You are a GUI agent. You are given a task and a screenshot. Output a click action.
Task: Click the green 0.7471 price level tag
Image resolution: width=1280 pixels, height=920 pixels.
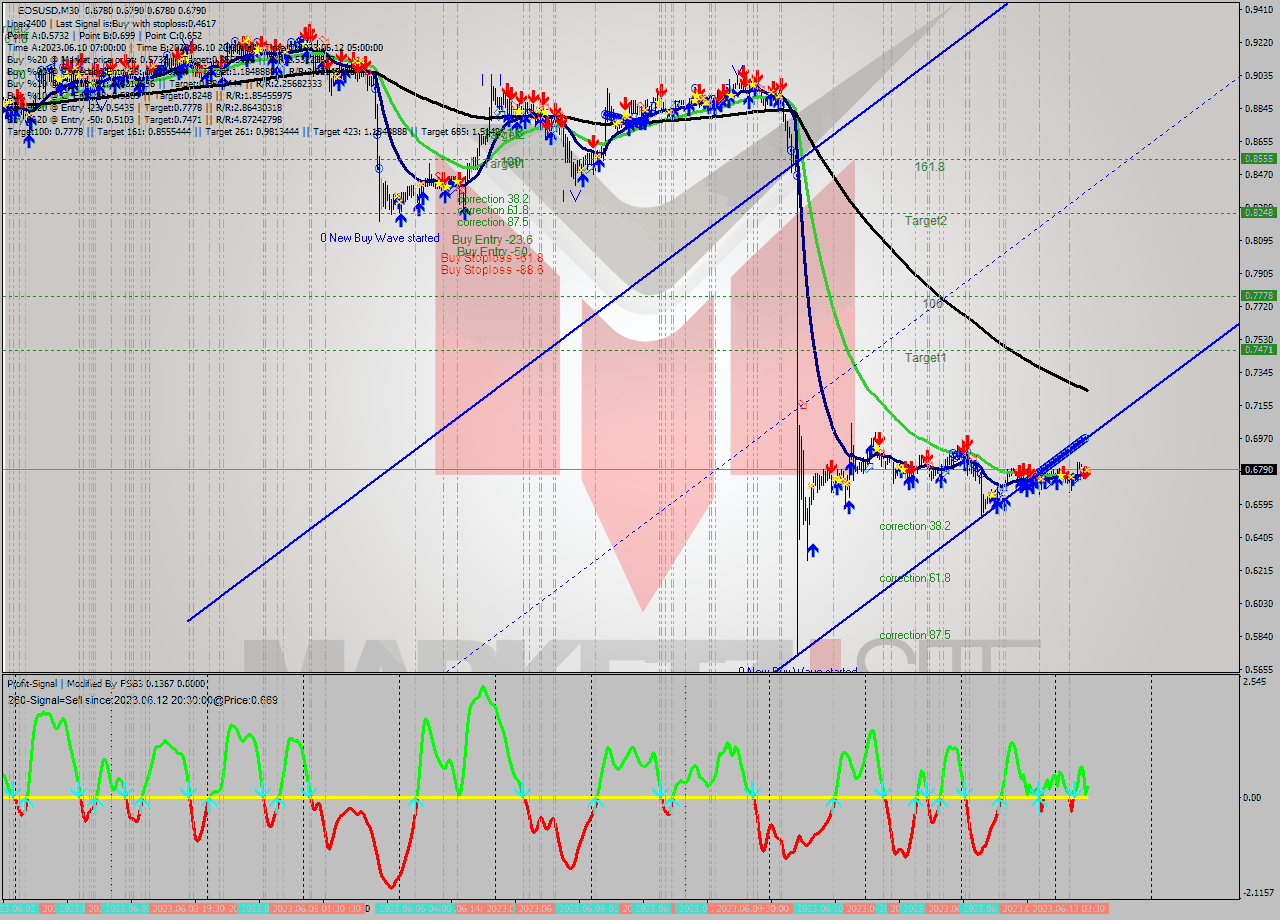coord(1258,349)
